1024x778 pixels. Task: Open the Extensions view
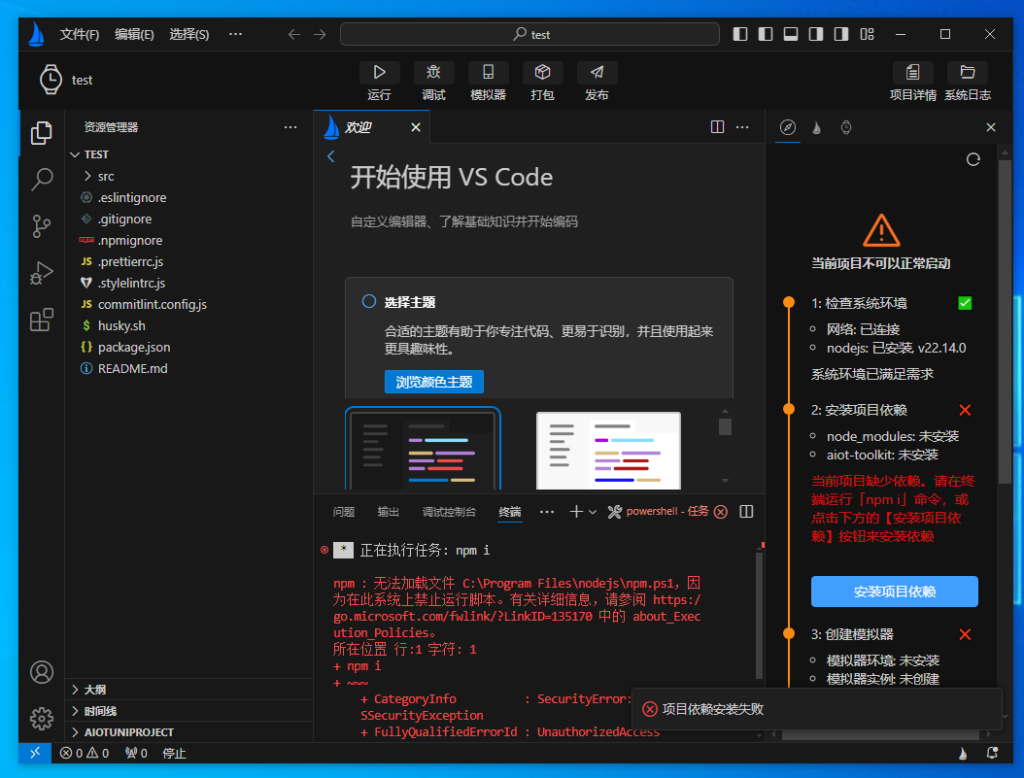click(x=41, y=319)
